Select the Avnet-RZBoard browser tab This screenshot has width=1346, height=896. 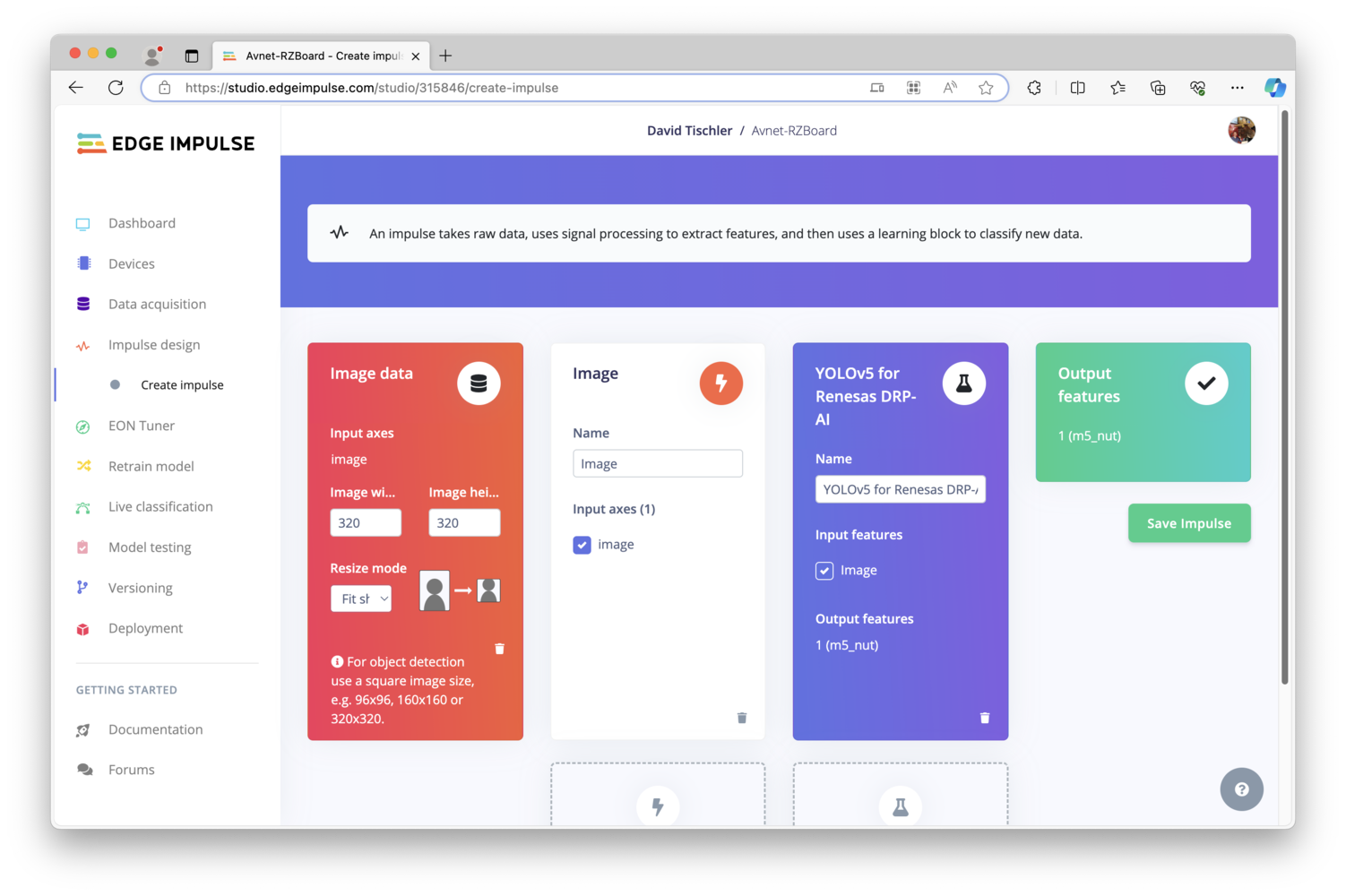321,56
